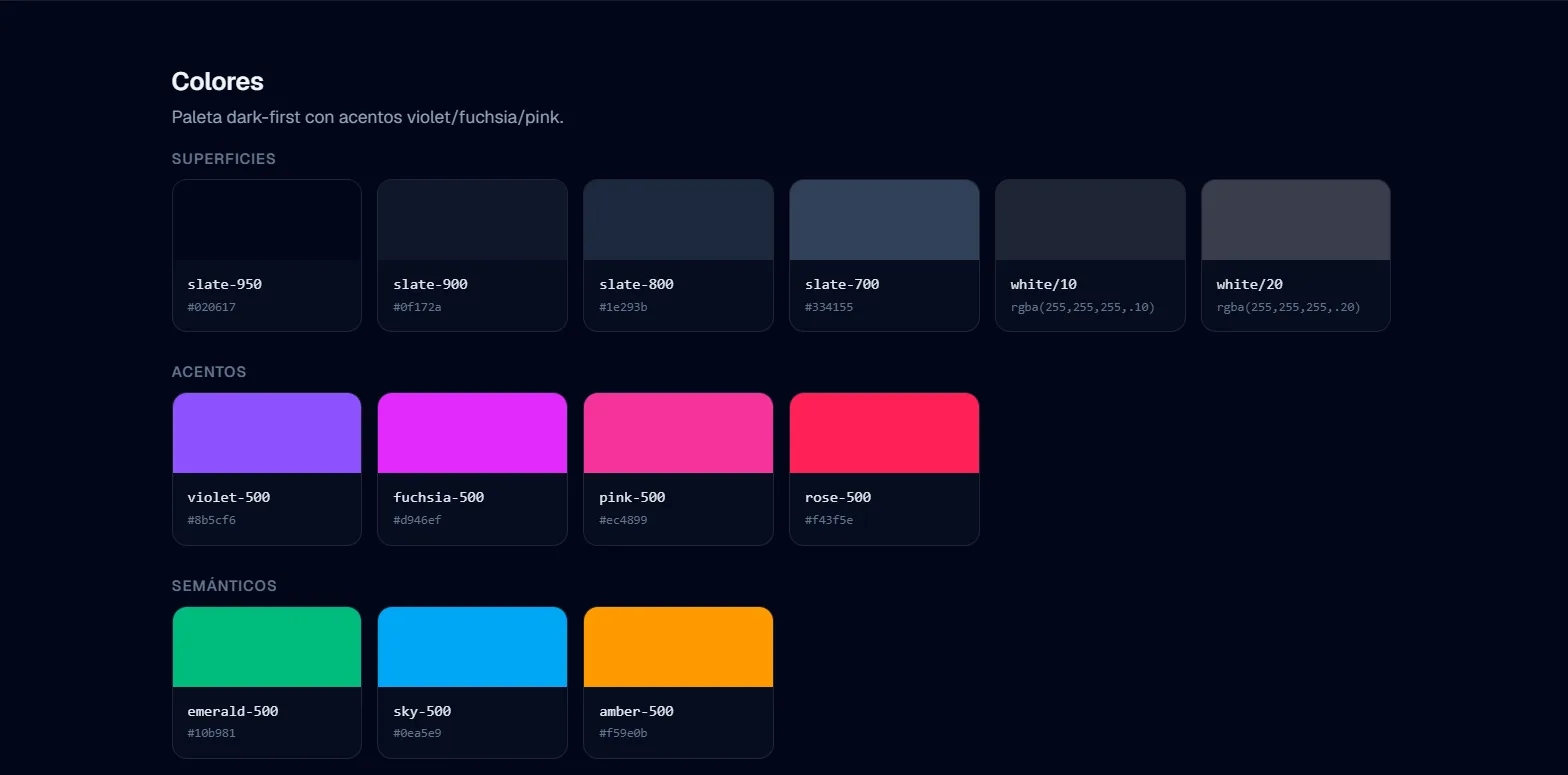Click the hex code "#1e293b"
Viewport: 1568px width, 775px height.
pos(624,307)
